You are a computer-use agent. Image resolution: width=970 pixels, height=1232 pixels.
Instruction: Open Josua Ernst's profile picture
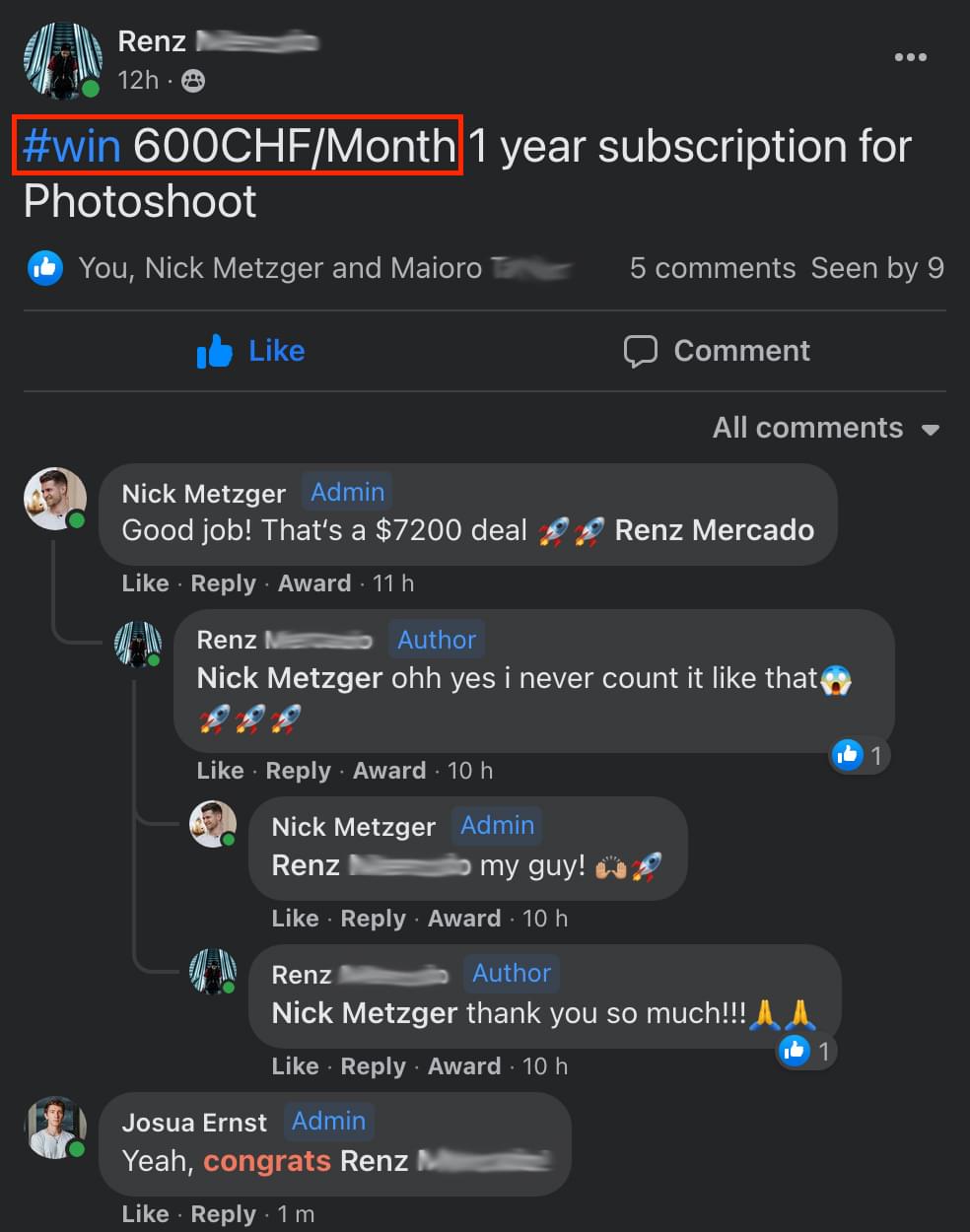click(x=55, y=1127)
